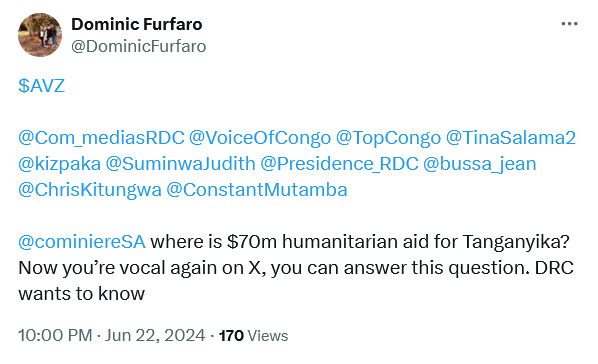Open the $AVZ cashtag

pos(42,85)
